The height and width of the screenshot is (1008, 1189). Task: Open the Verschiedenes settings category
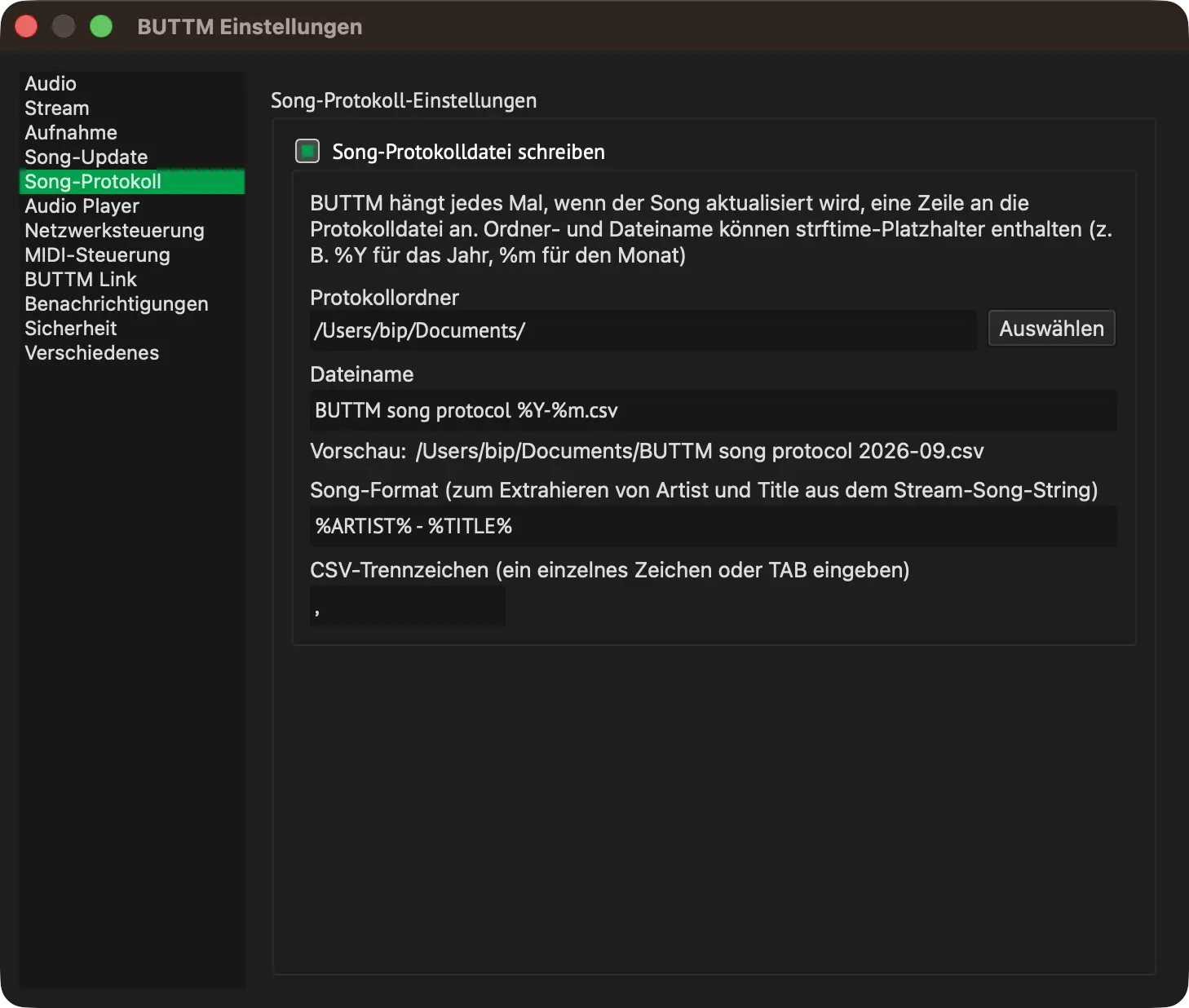(131, 353)
